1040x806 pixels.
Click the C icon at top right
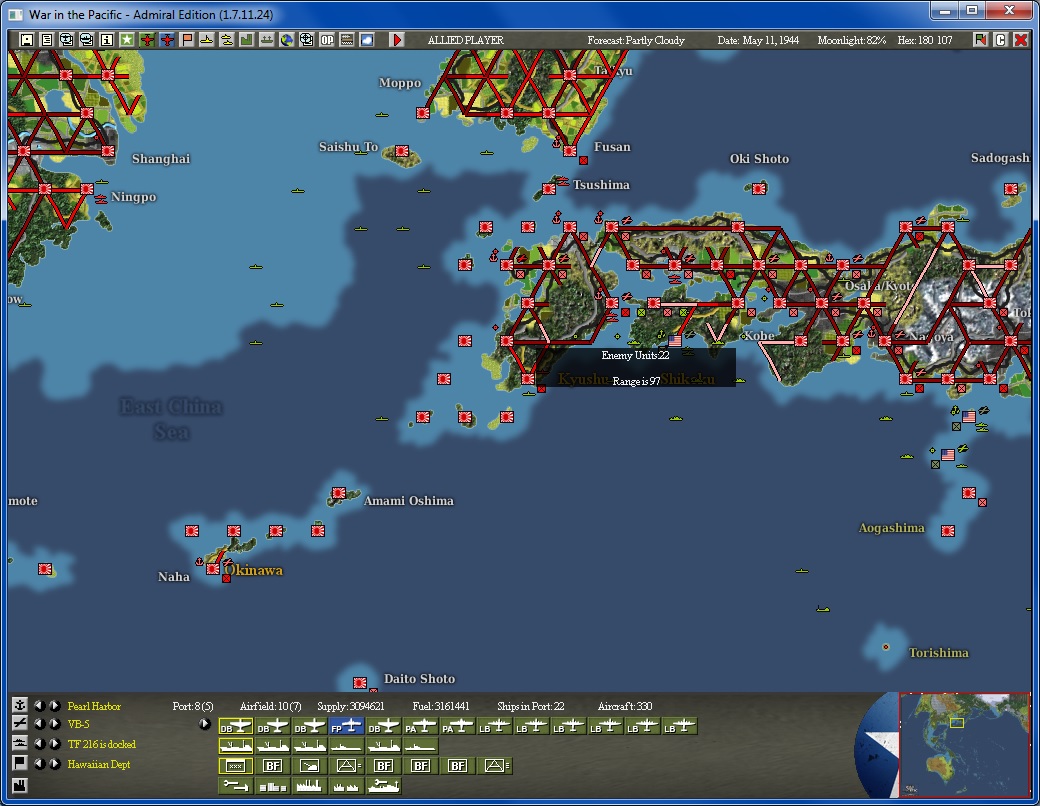(x=1000, y=40)
